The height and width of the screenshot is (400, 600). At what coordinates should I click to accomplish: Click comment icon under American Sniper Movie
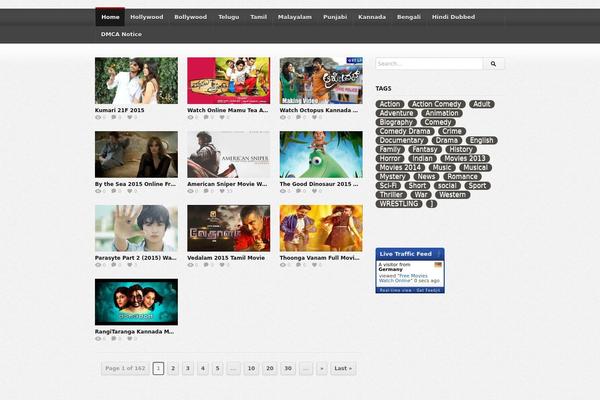tap(206, 191)
